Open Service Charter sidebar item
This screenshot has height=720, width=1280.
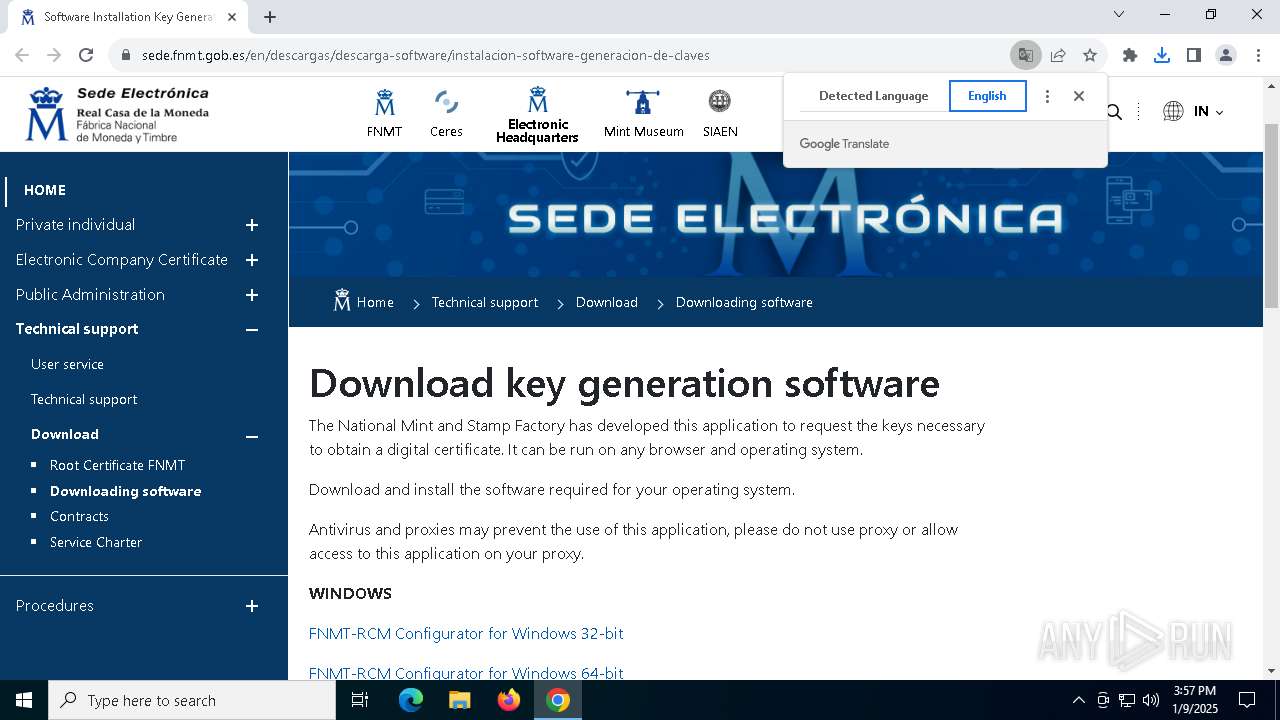[x=96, y=542]
